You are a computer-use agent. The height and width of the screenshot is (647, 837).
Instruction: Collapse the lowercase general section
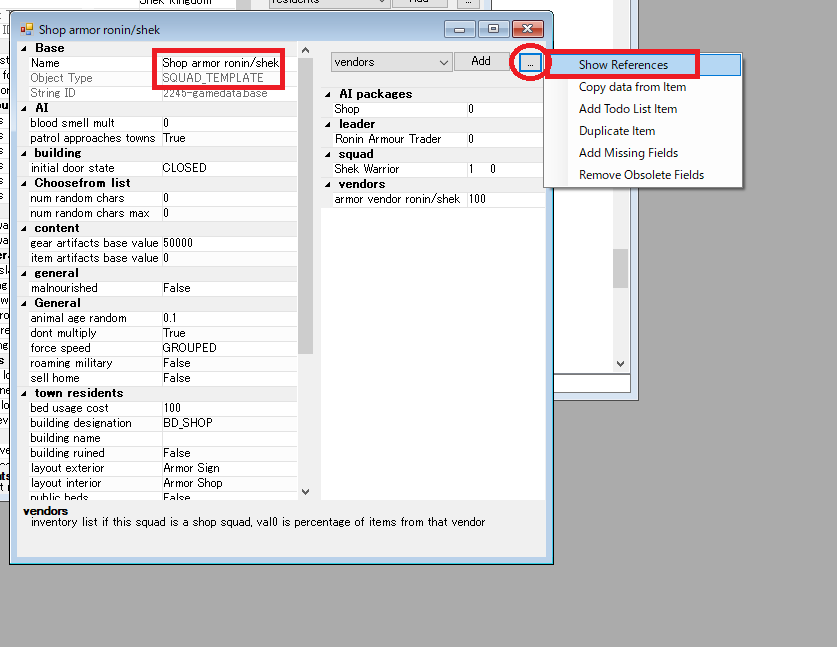pyautogui.click(x=24, y=273)
